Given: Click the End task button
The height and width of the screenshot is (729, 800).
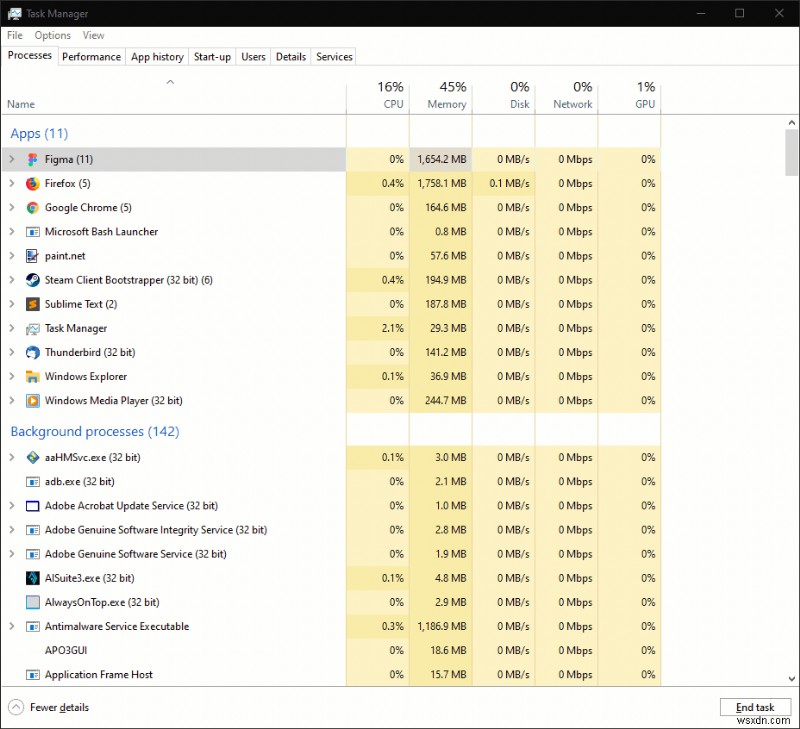Looking at the screenshot, I should pos(756,707).
